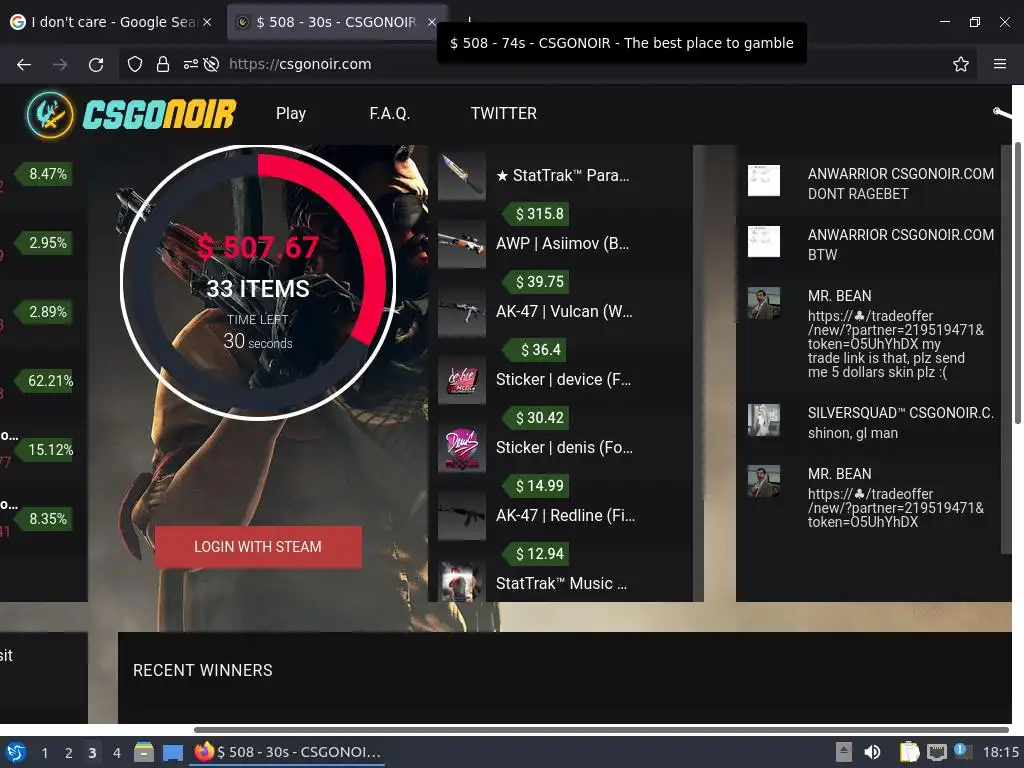Click the address bar URL csgonoir.com
The width and height of the screenshot is (1024, 768).
pos(300,64)
